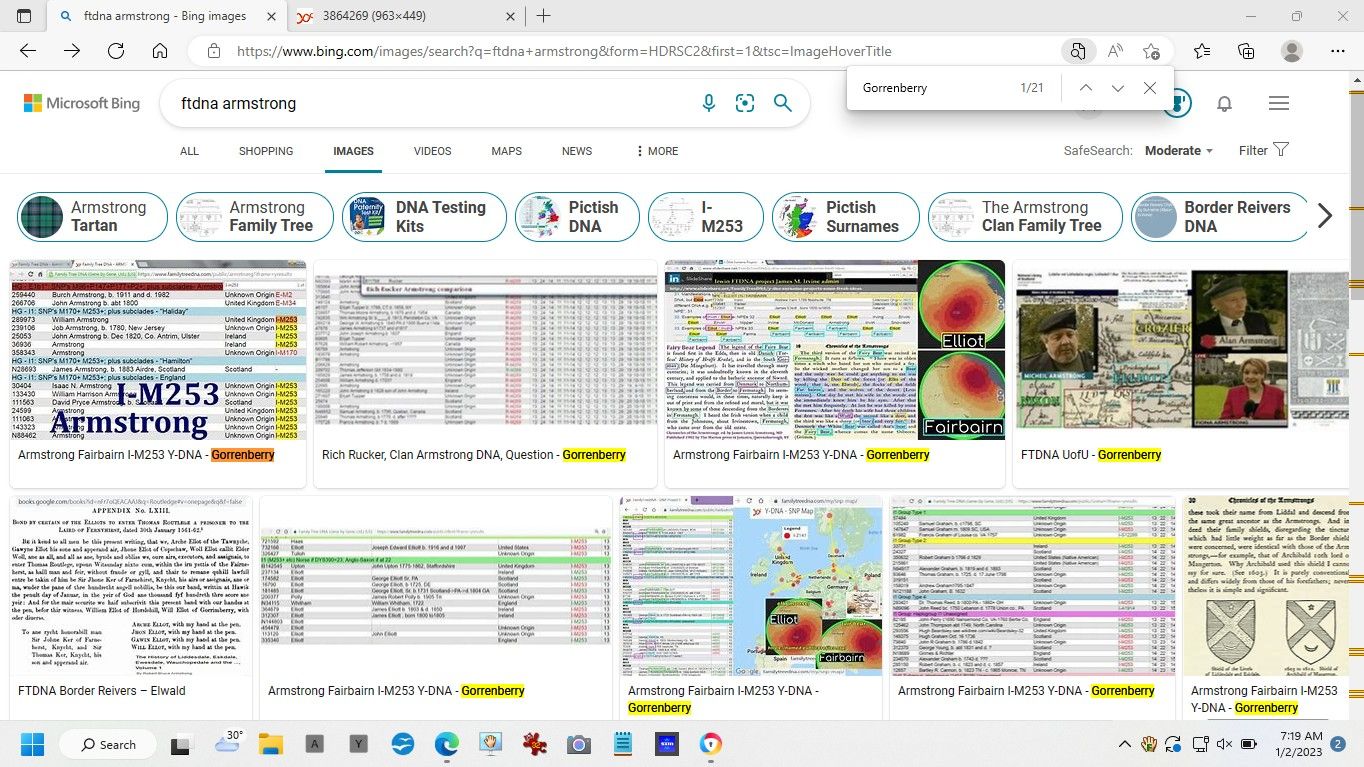This screenshot has height=767, width=1364.
Task: Show more related search chips arrow
Action: pos(1325,216)
